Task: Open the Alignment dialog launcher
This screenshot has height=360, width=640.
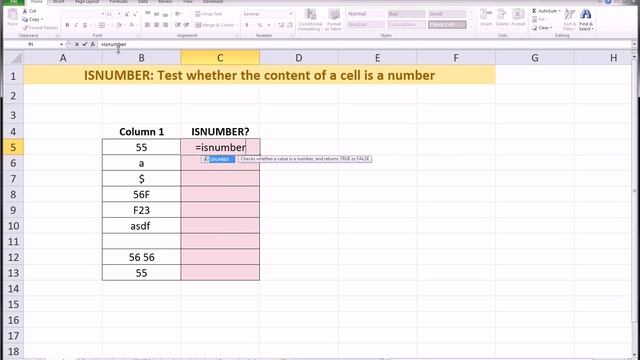Action: pos(238,36)
